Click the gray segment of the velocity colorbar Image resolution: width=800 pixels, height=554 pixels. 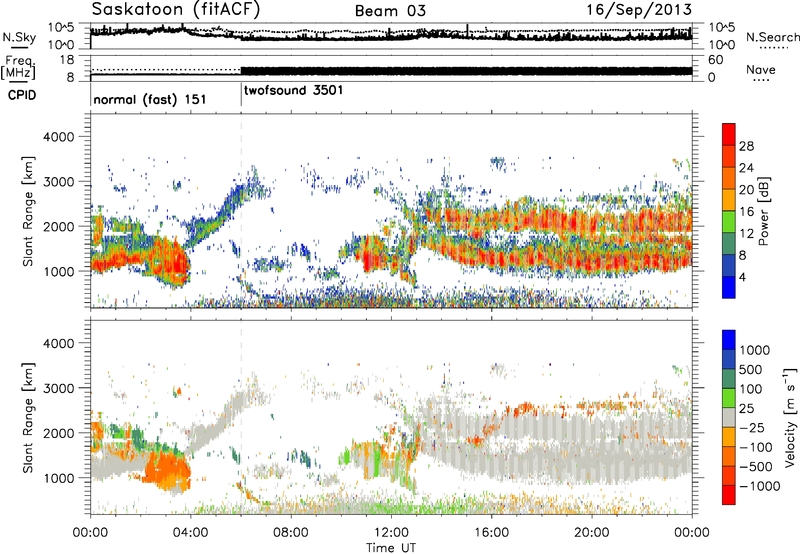729,417
